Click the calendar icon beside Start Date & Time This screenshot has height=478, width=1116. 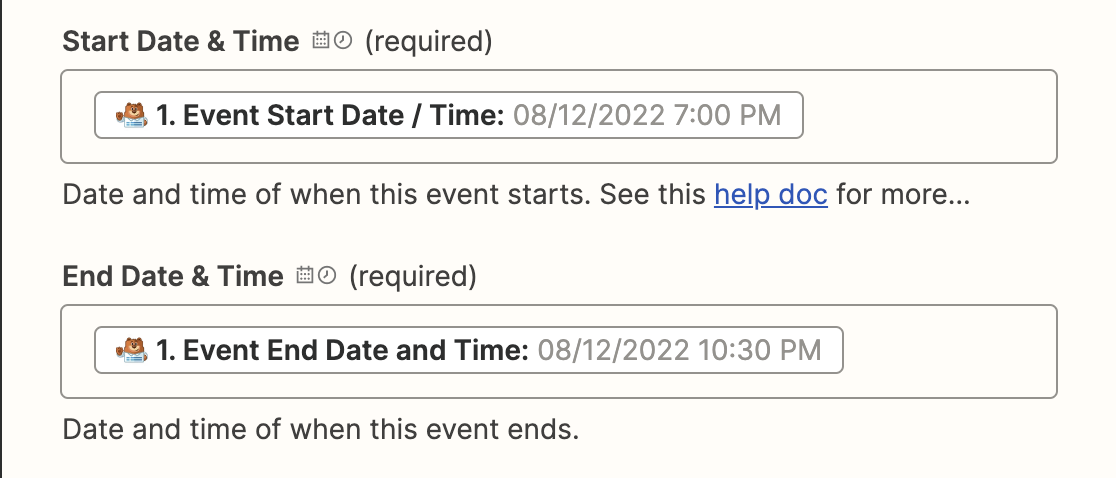[321, 41]
